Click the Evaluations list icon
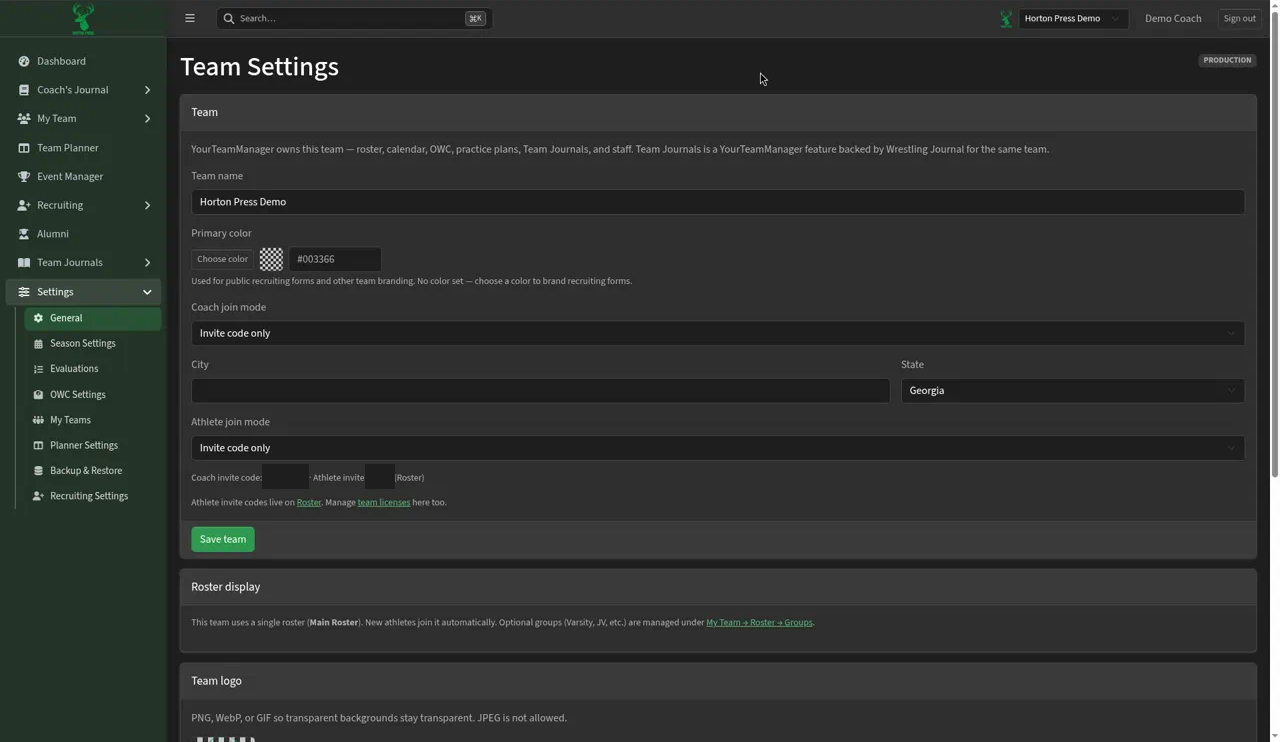The height and width of the screenshot is (742, 1280). point(38,369)
